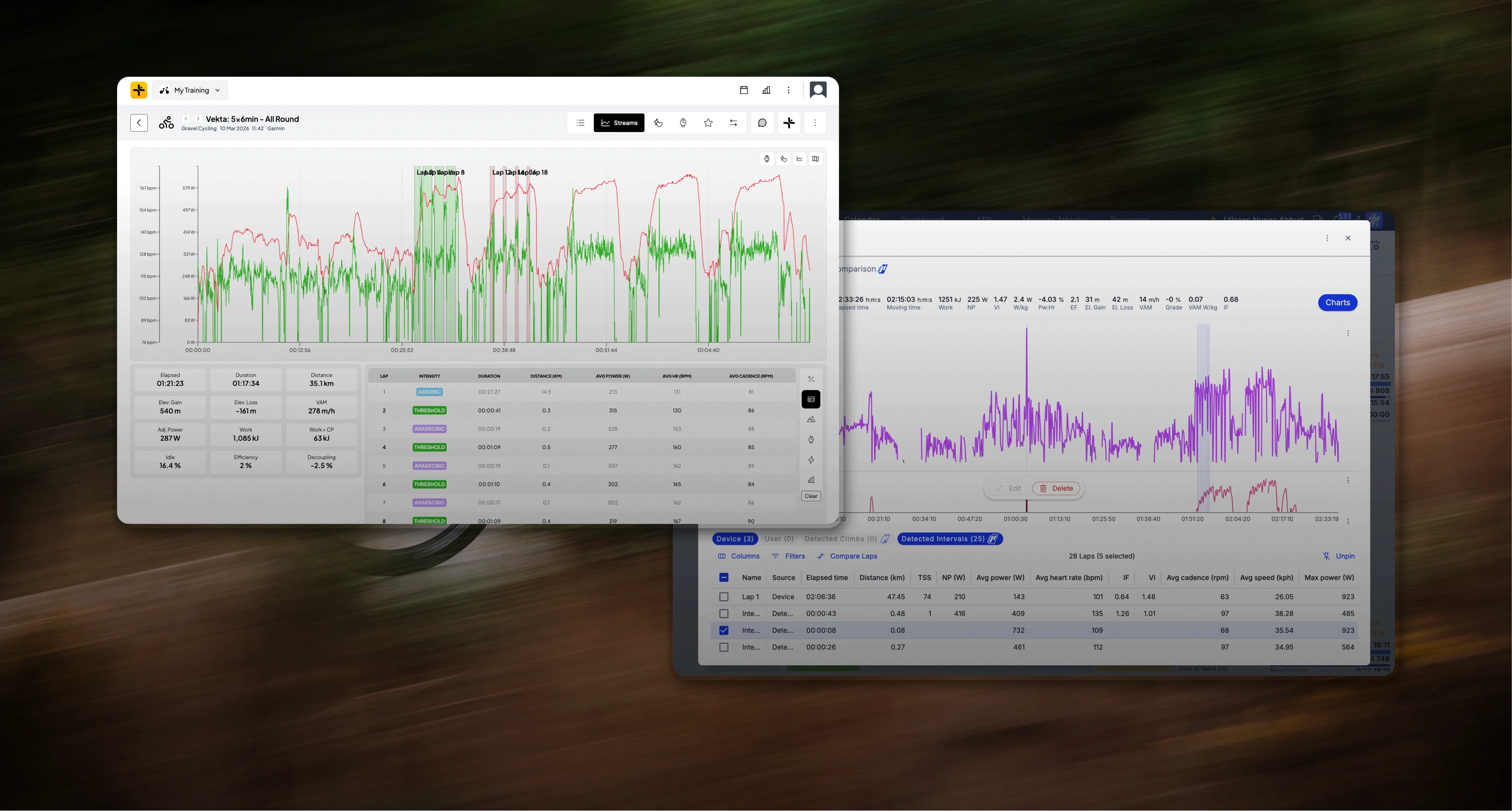Open the user profile avatar

click(x=817, y=90)
